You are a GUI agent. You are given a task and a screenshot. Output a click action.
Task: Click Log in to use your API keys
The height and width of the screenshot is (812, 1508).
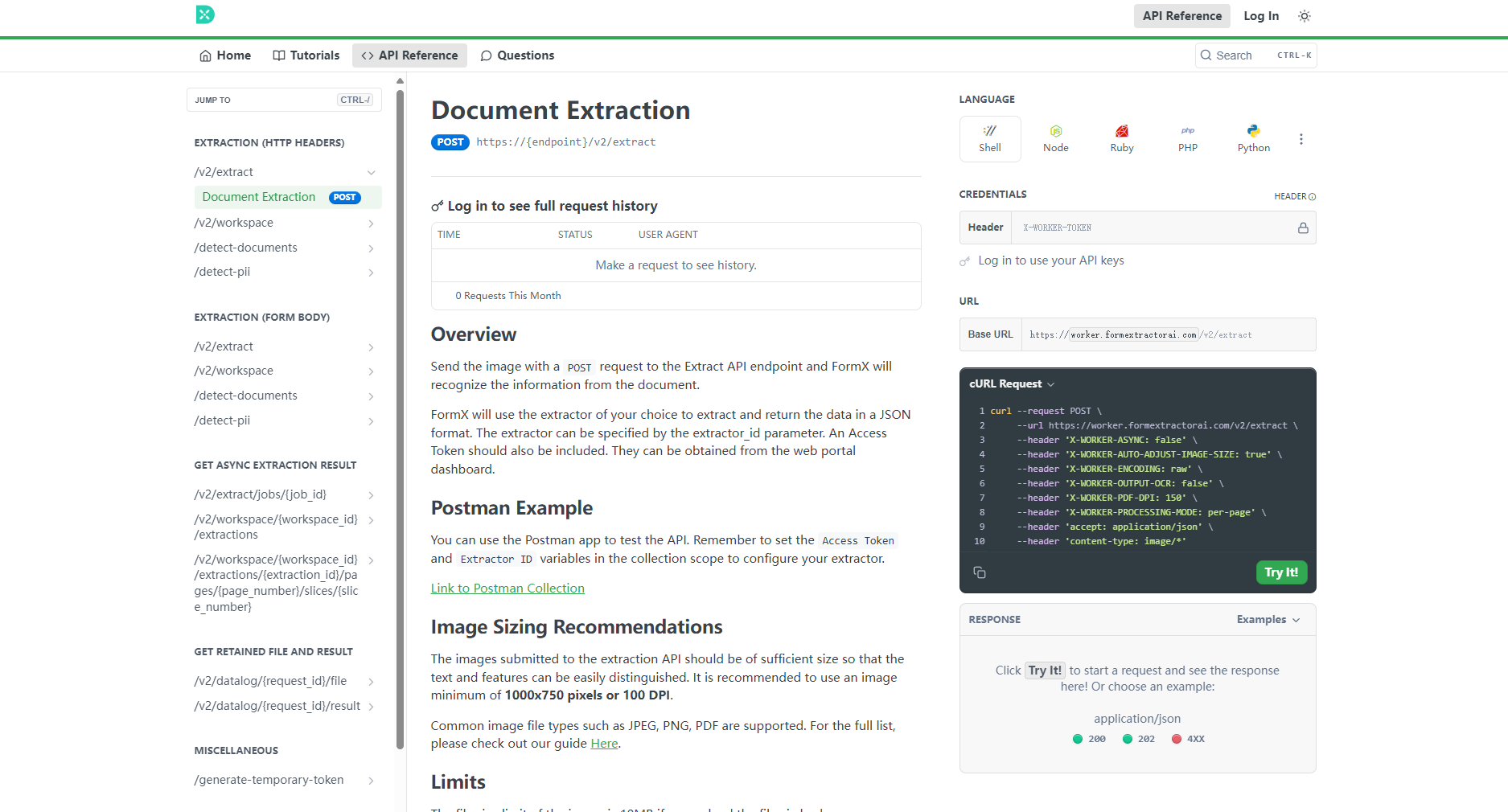[x=1051, y=260]
